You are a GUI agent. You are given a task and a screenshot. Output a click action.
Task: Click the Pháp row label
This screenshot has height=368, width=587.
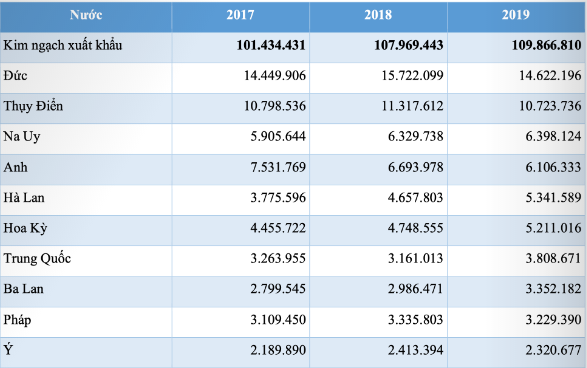pos(17,320)
